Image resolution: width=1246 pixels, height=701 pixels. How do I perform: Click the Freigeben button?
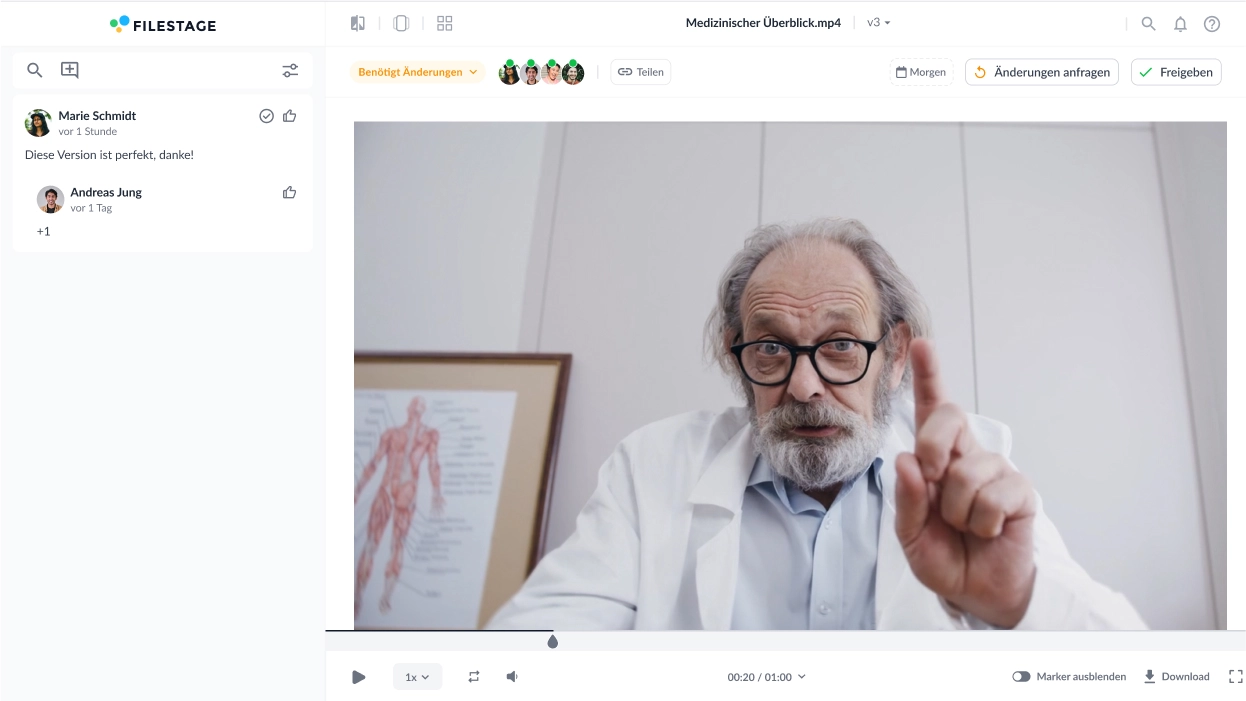tap(1175, 72)
